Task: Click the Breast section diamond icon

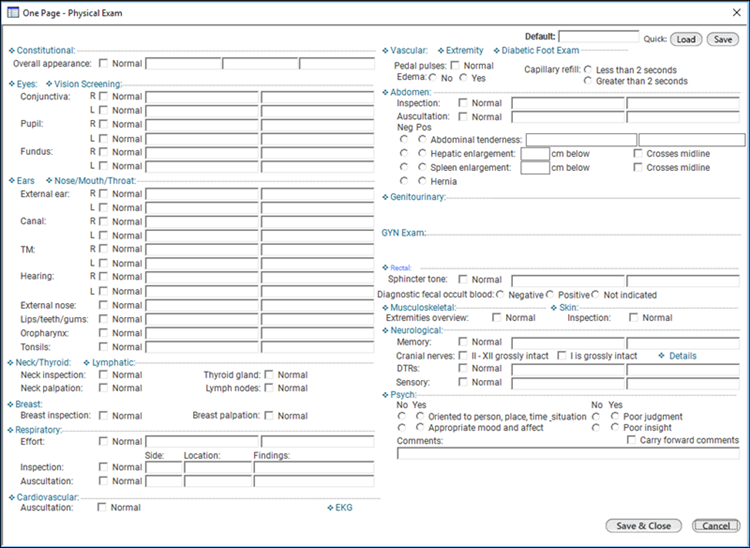Action: 11,405
